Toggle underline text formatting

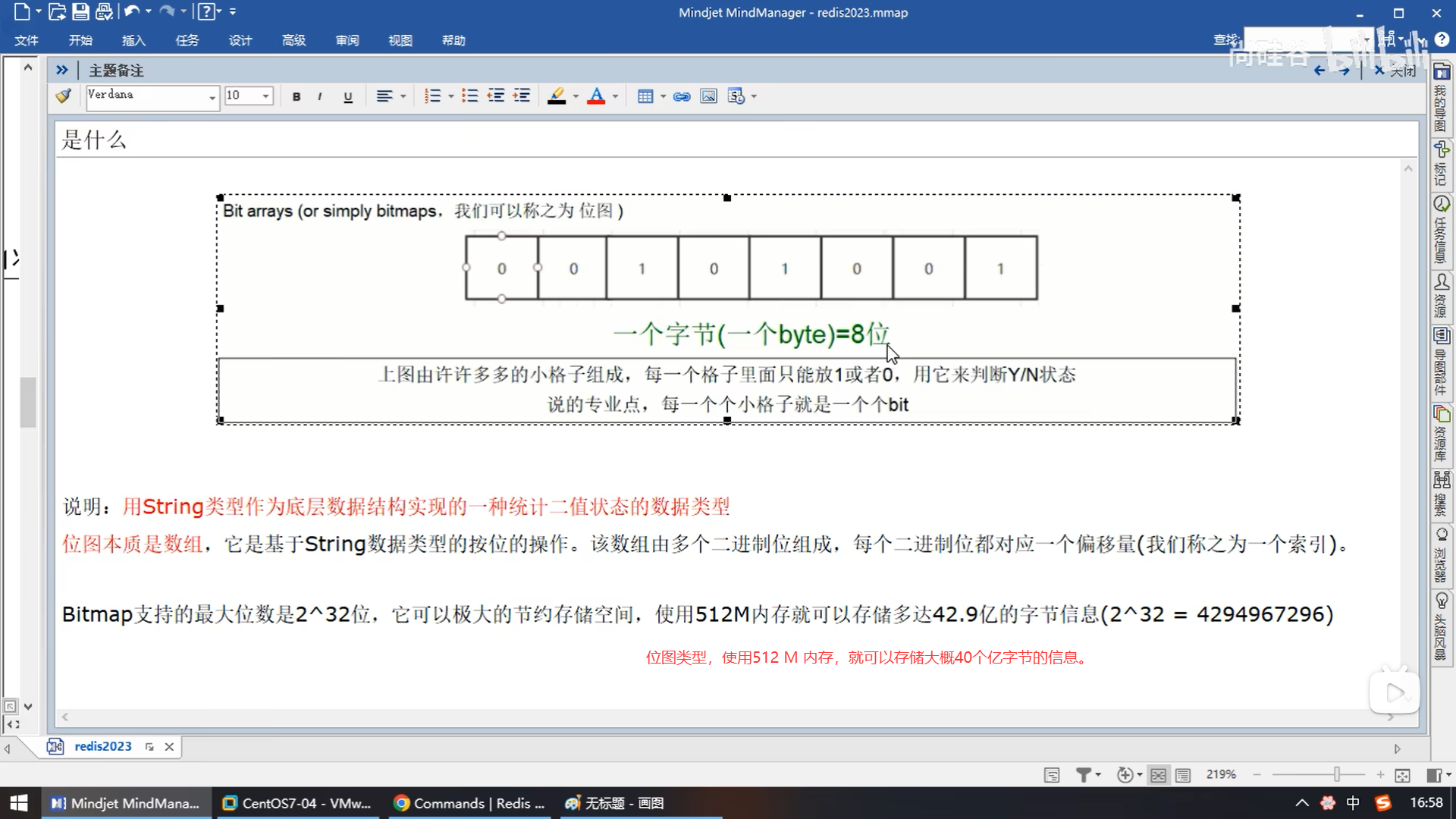(348, 96)
